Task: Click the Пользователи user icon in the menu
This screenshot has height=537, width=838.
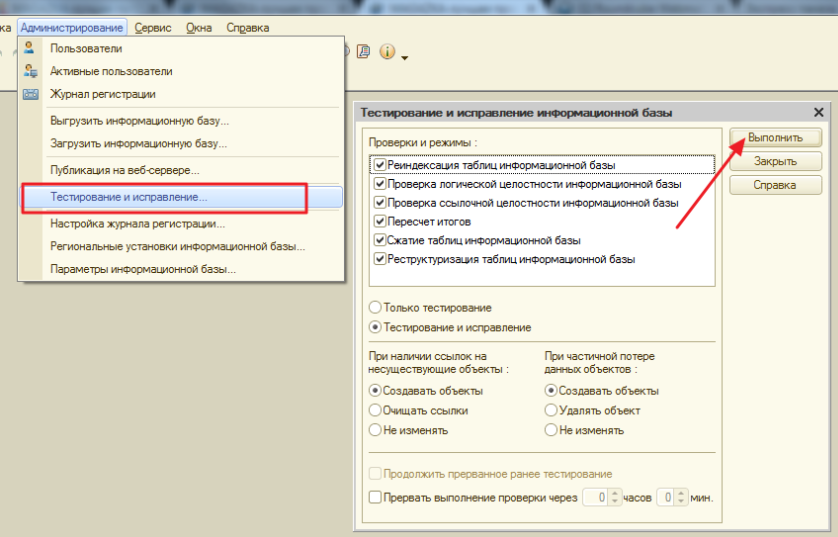Action: [29, 48]
